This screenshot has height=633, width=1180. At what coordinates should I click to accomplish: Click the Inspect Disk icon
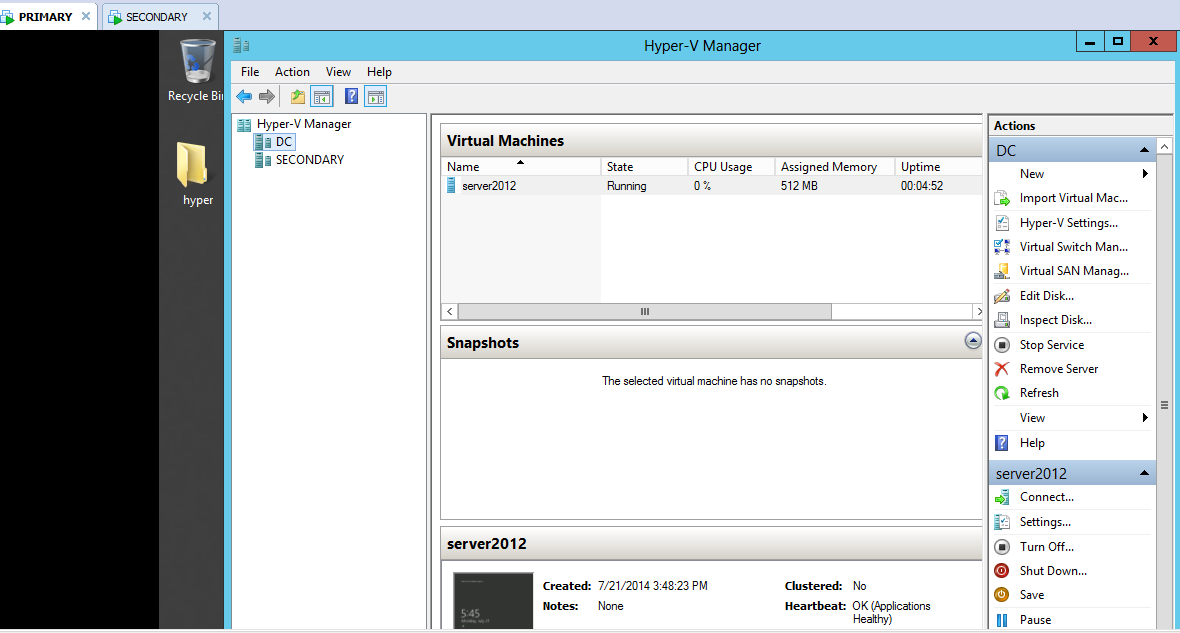[1002, 320]
